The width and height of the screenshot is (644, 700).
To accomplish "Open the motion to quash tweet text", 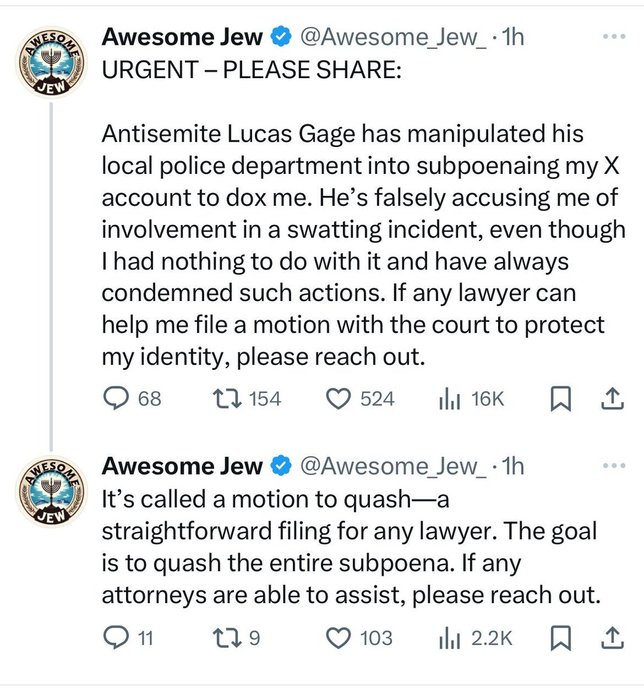I will (351, 547).
